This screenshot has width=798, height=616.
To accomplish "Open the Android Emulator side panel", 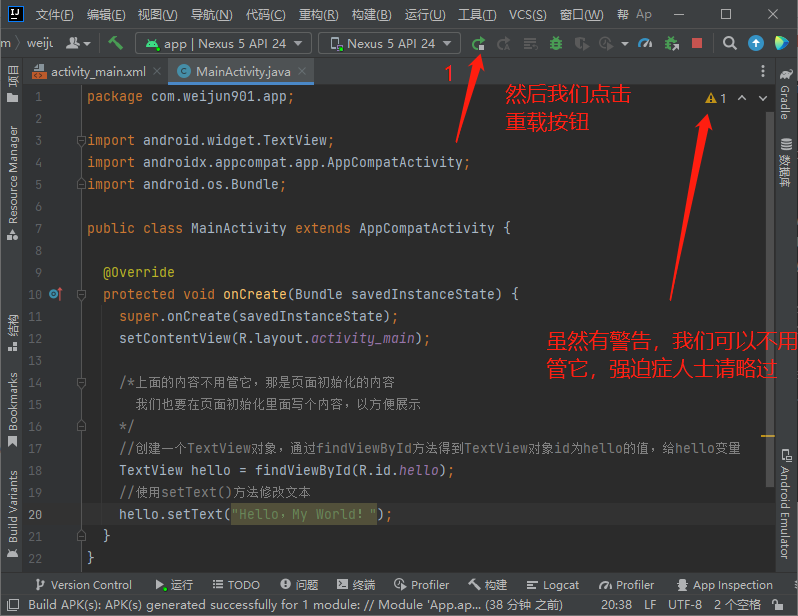I will [785, 503].
